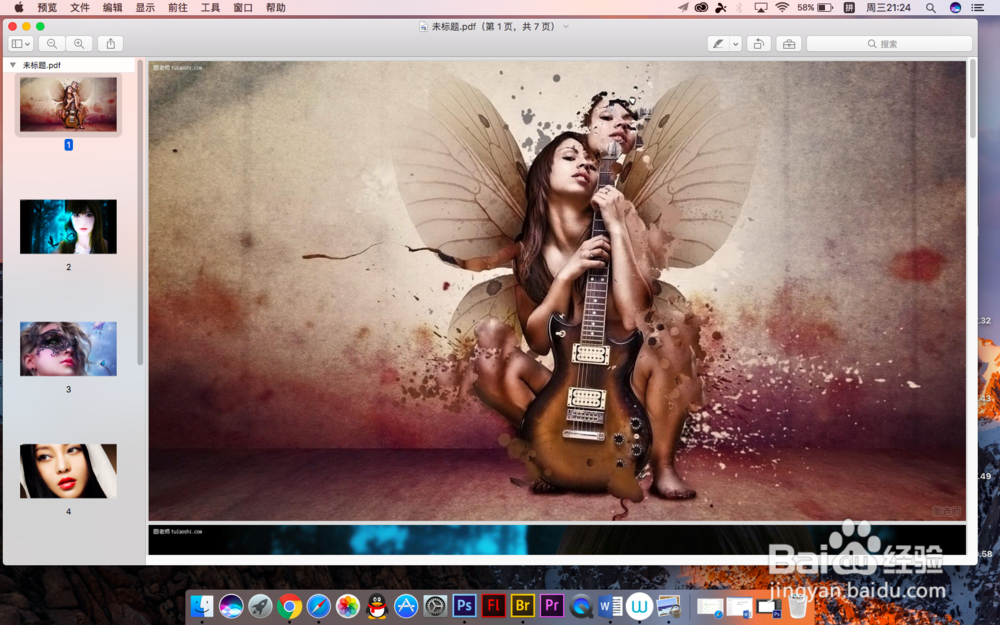This screenshot has width=1000, height=625.
Task: Launch Premiere Pro from Dock
Action: click(x=552, y=605)
